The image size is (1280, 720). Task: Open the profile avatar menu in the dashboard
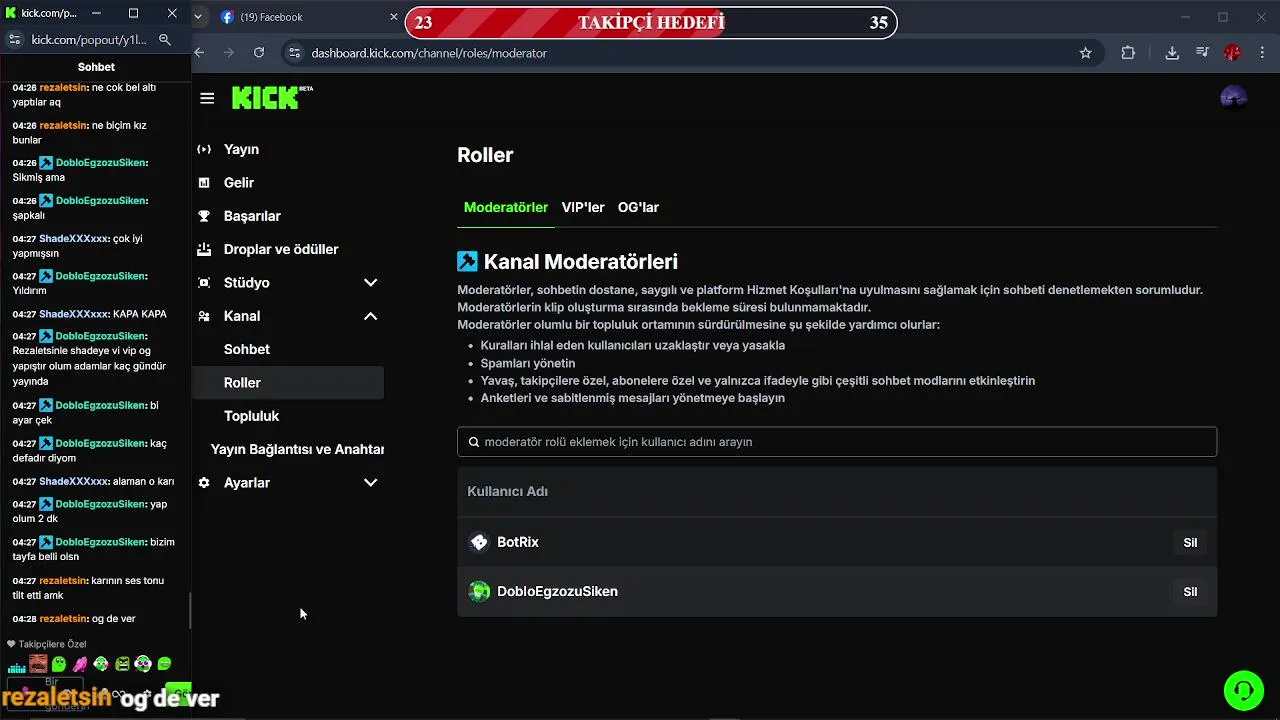tap(1234, 97)
